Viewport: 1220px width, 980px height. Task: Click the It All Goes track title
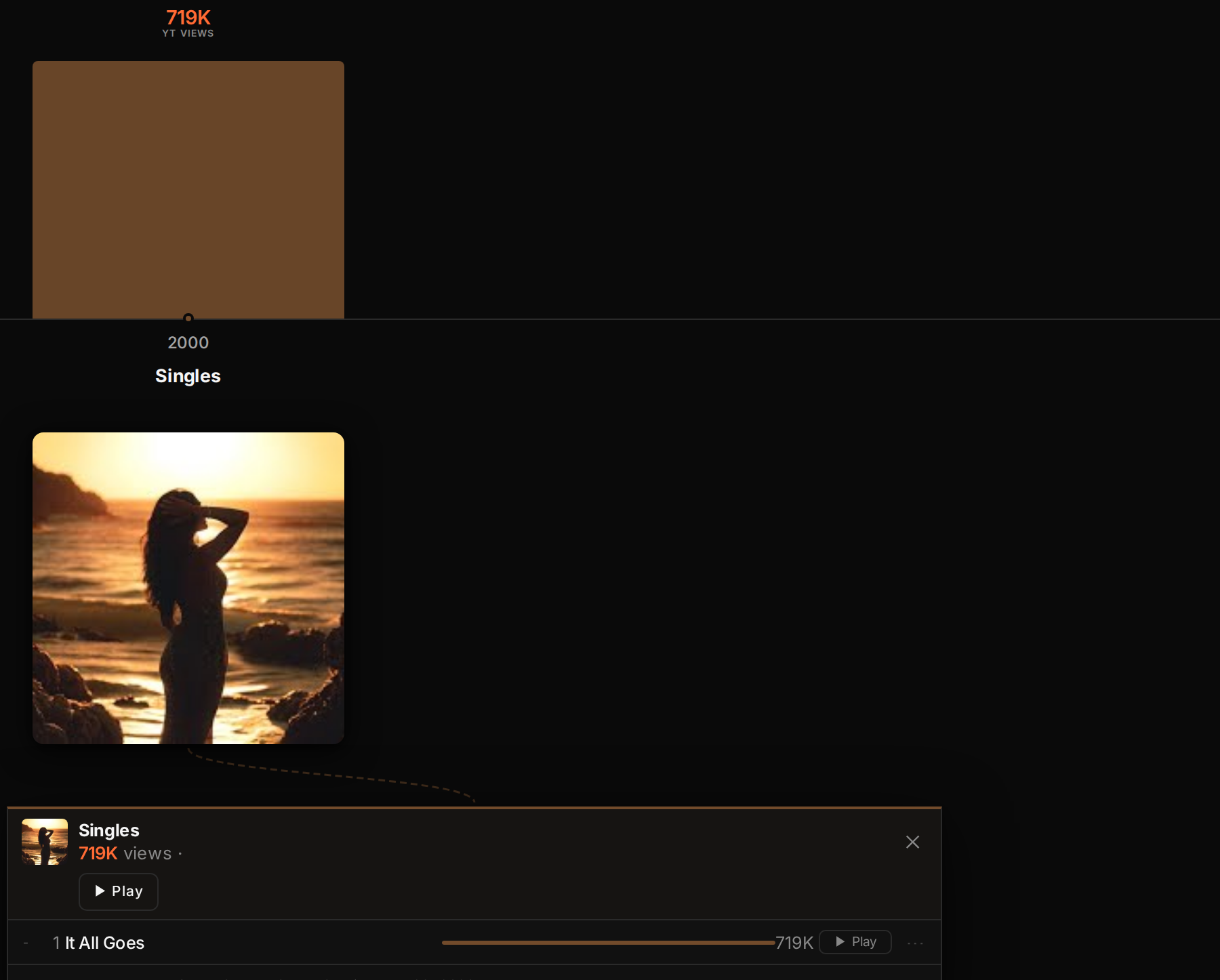[104, 943]
